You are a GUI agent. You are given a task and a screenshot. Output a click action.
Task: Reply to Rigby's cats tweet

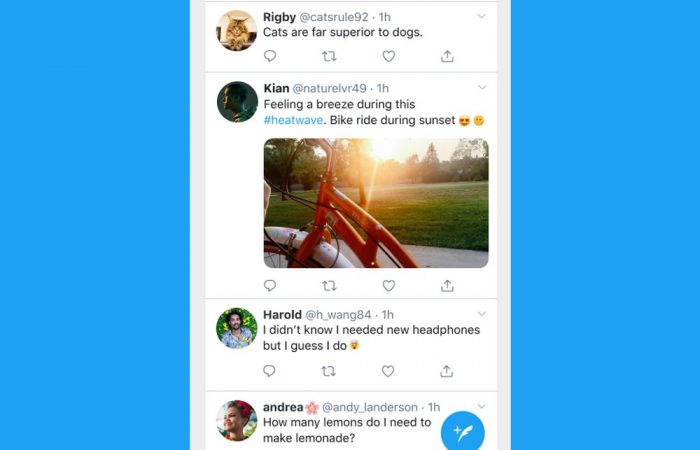(270, 57)
